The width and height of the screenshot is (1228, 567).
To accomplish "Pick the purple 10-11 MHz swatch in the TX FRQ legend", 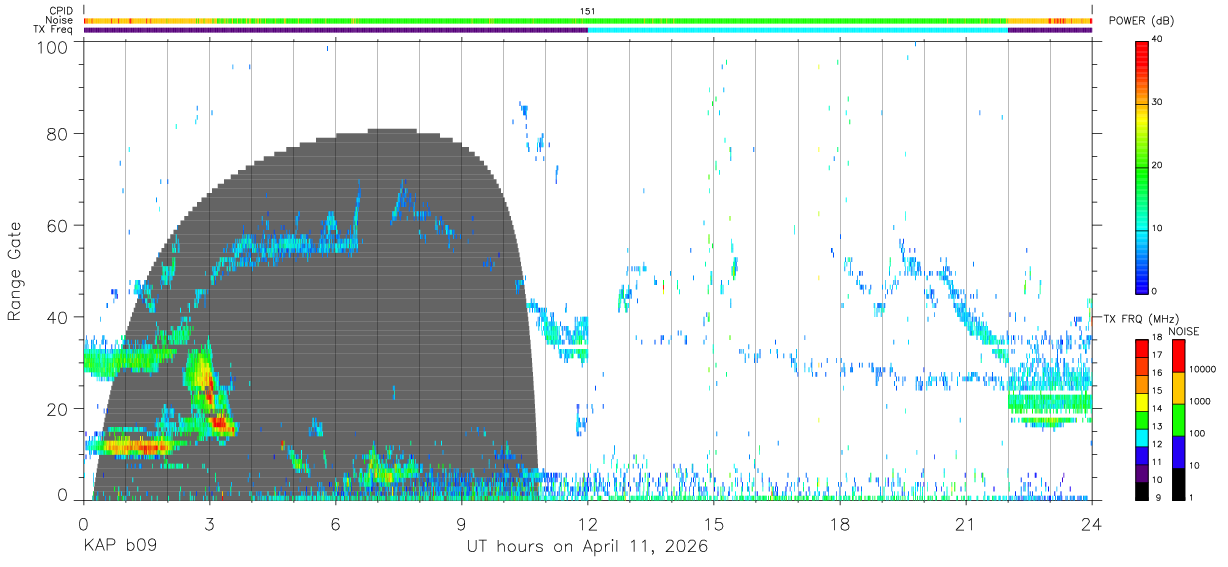I will (1141, 471).
